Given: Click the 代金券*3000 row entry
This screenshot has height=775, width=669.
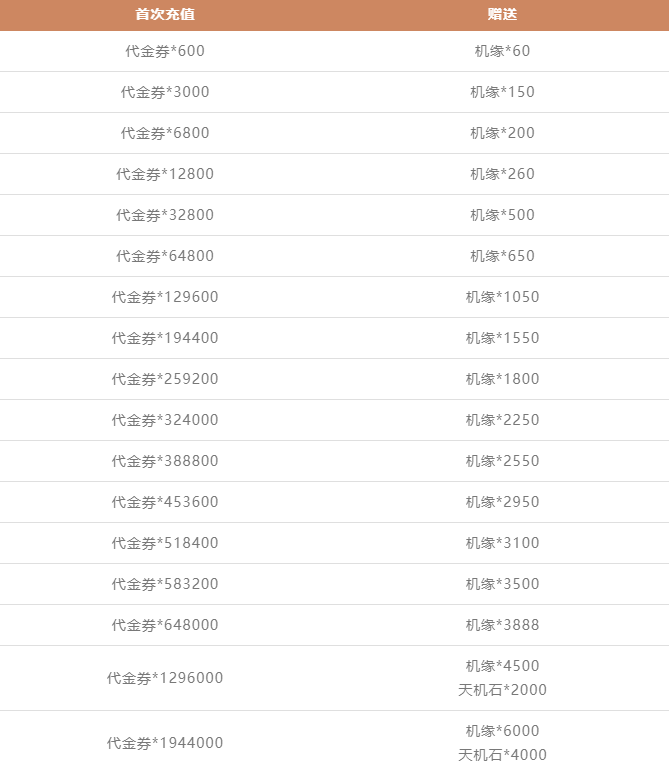Looking at the screenshot, I should click(x=165, y=92).
